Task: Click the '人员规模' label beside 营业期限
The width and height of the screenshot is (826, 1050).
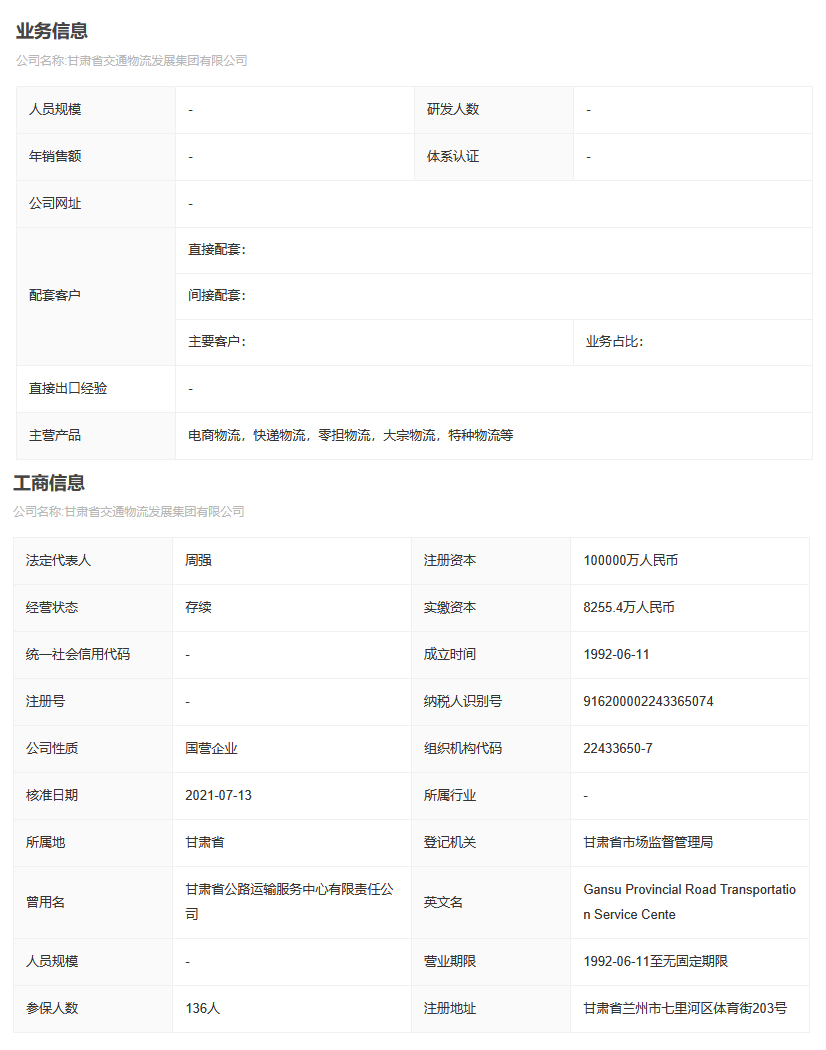Action: pos(52,961)
